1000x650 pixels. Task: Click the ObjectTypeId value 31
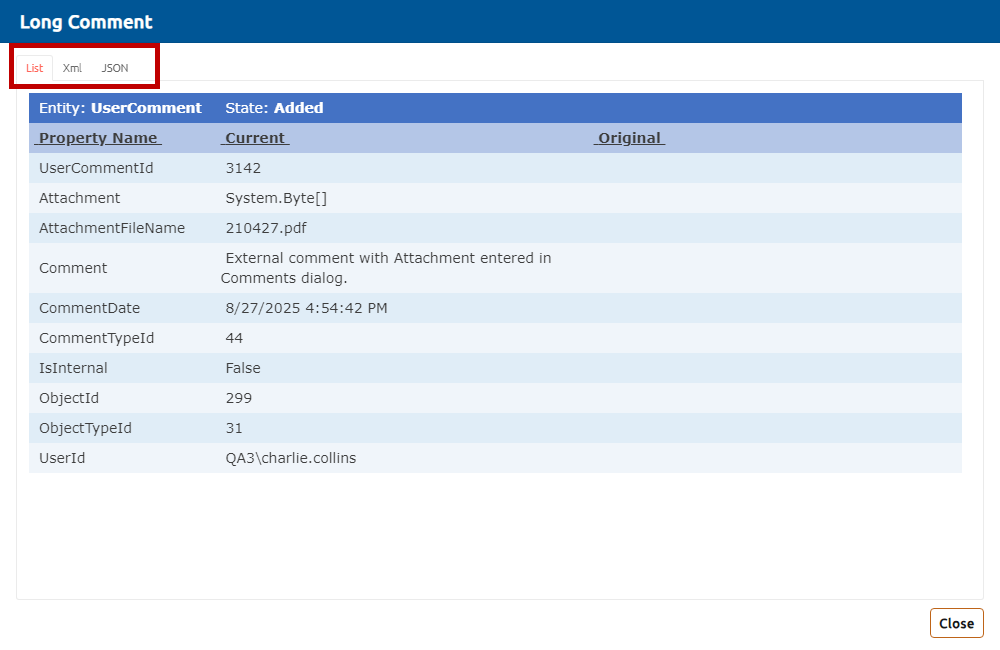tap(234, 428)
